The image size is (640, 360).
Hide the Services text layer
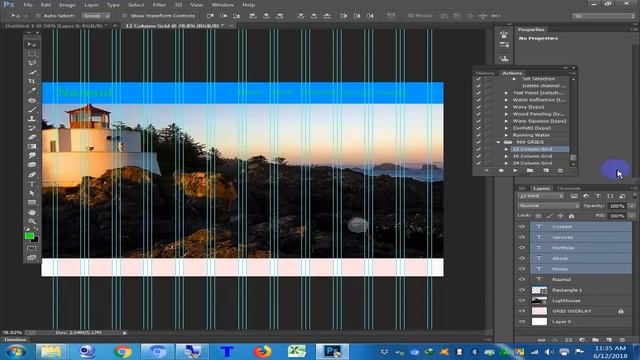pyautogui.click(x=522, y=237)
